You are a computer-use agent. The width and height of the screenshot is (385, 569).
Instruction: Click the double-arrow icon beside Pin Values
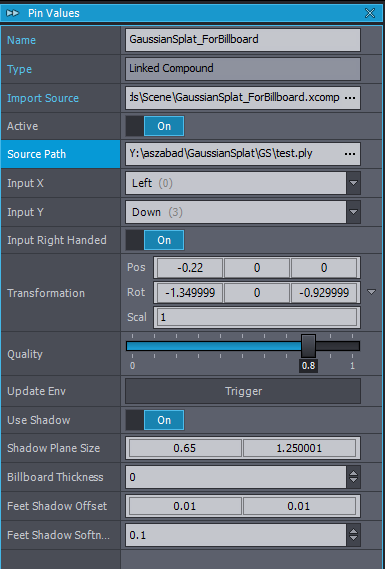pyautogui.click(x=13, y=13)
